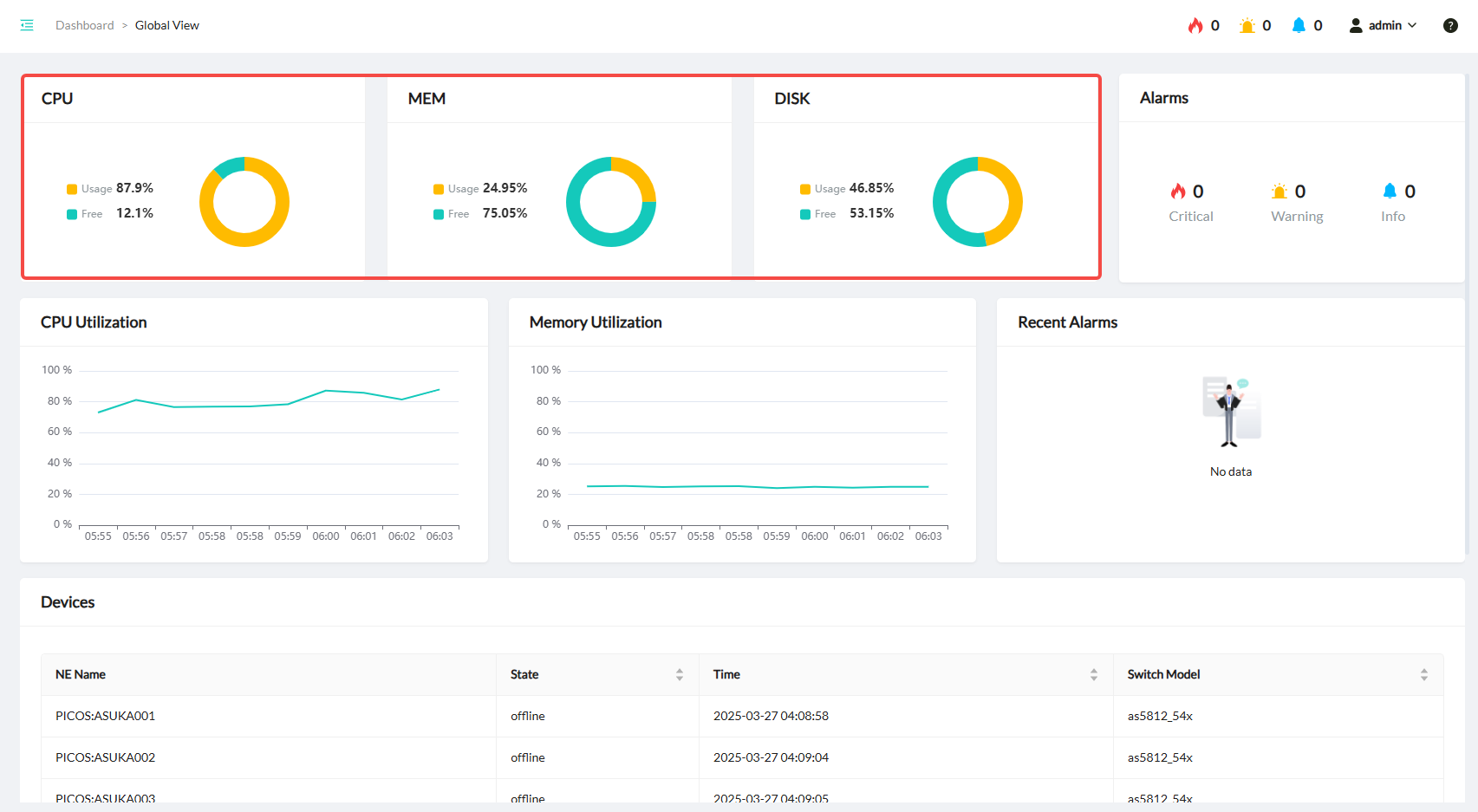Image resolution: width=1478 pixels, height=812 pixels.
Task: Open the help question mark icon
Action: point(1450,25)
